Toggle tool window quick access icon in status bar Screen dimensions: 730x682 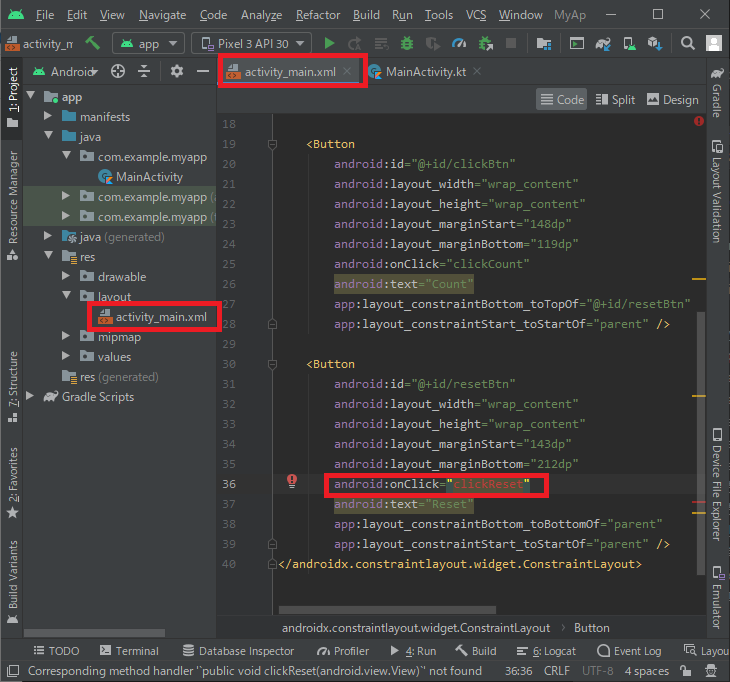13,671
